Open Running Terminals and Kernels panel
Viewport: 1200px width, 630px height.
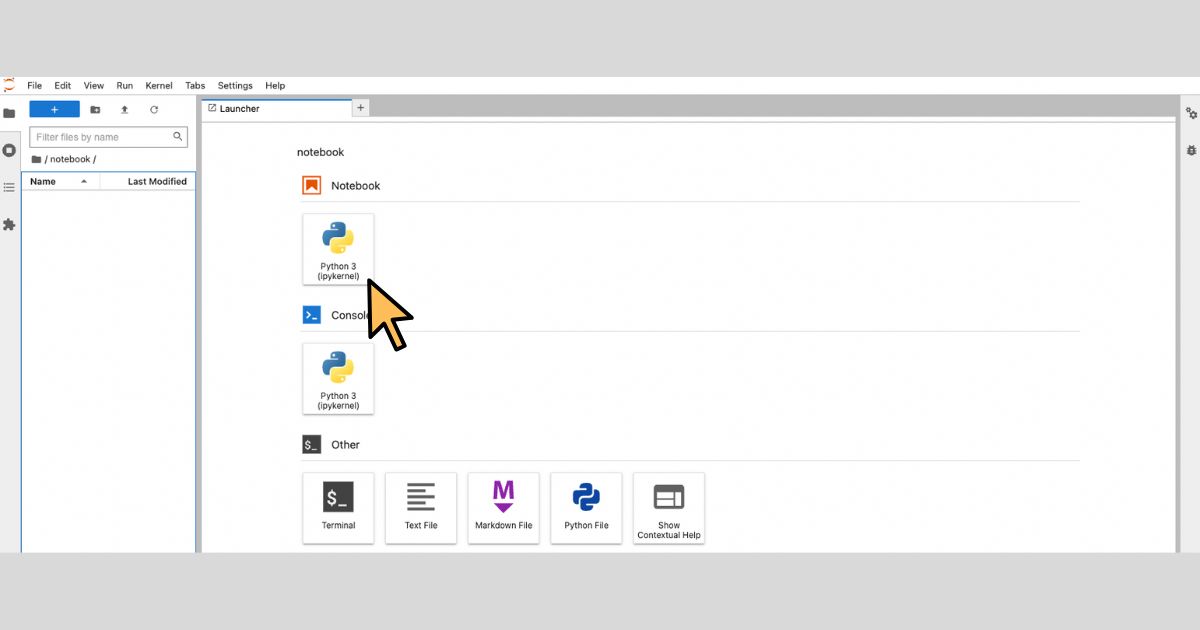[9, 150]
